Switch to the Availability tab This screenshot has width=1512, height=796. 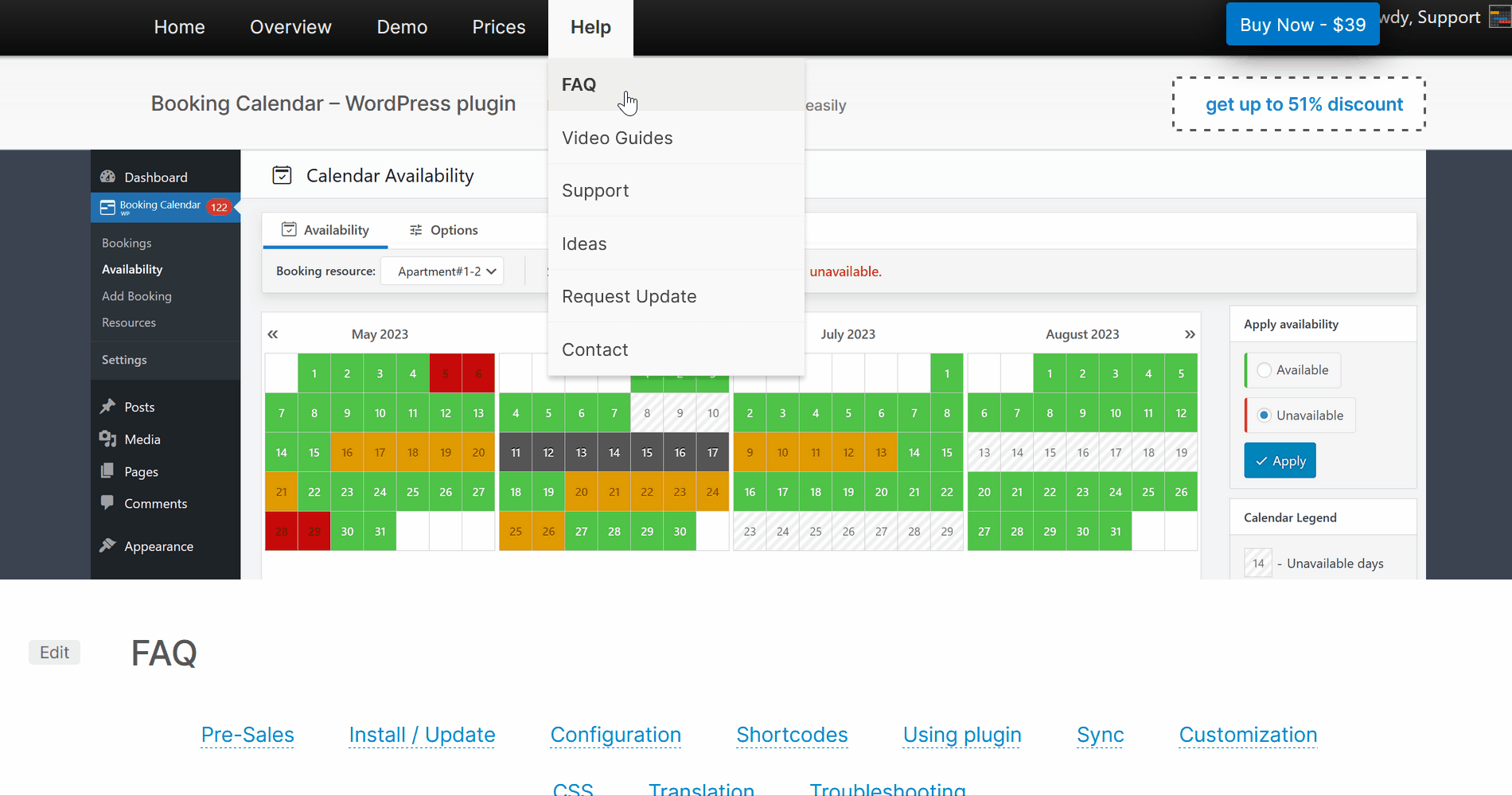pos(325,230)
